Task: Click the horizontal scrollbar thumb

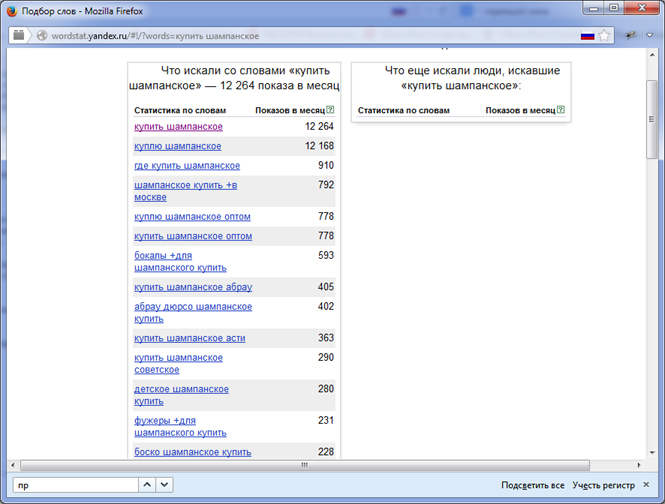Action: click(305, 465)
